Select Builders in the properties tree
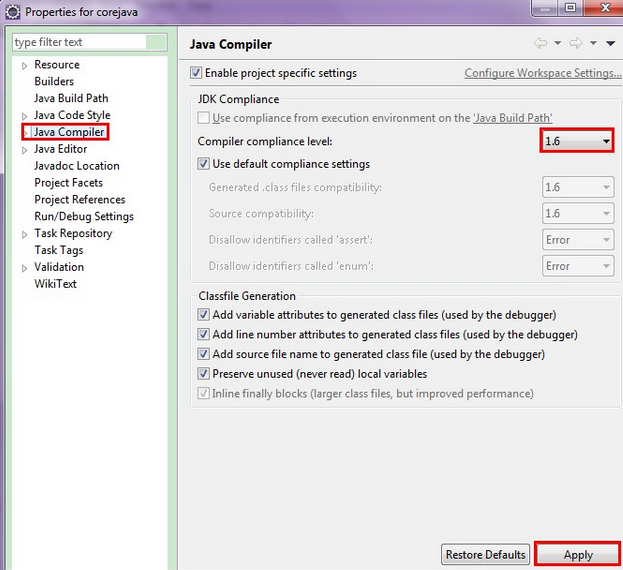The height and width of the screenshot is (570, 623). point(54,81)
